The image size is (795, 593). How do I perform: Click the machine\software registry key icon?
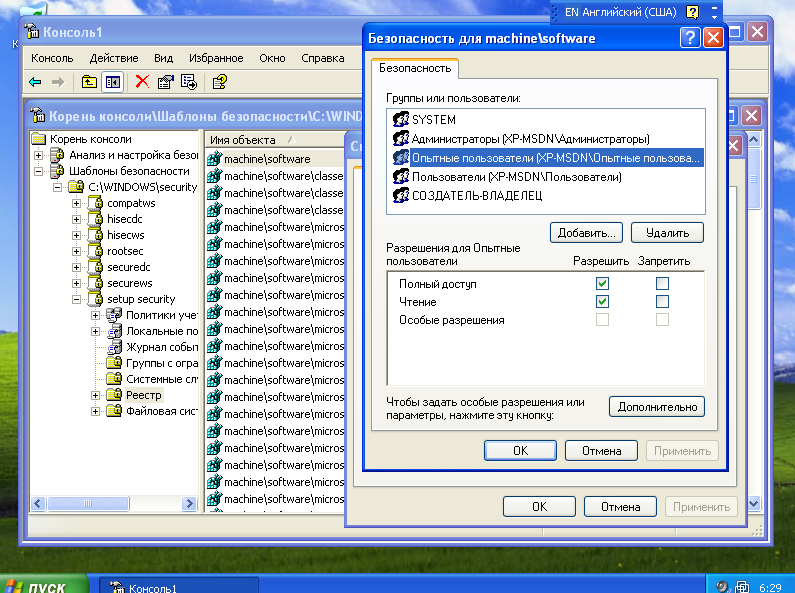coord(214,159)
